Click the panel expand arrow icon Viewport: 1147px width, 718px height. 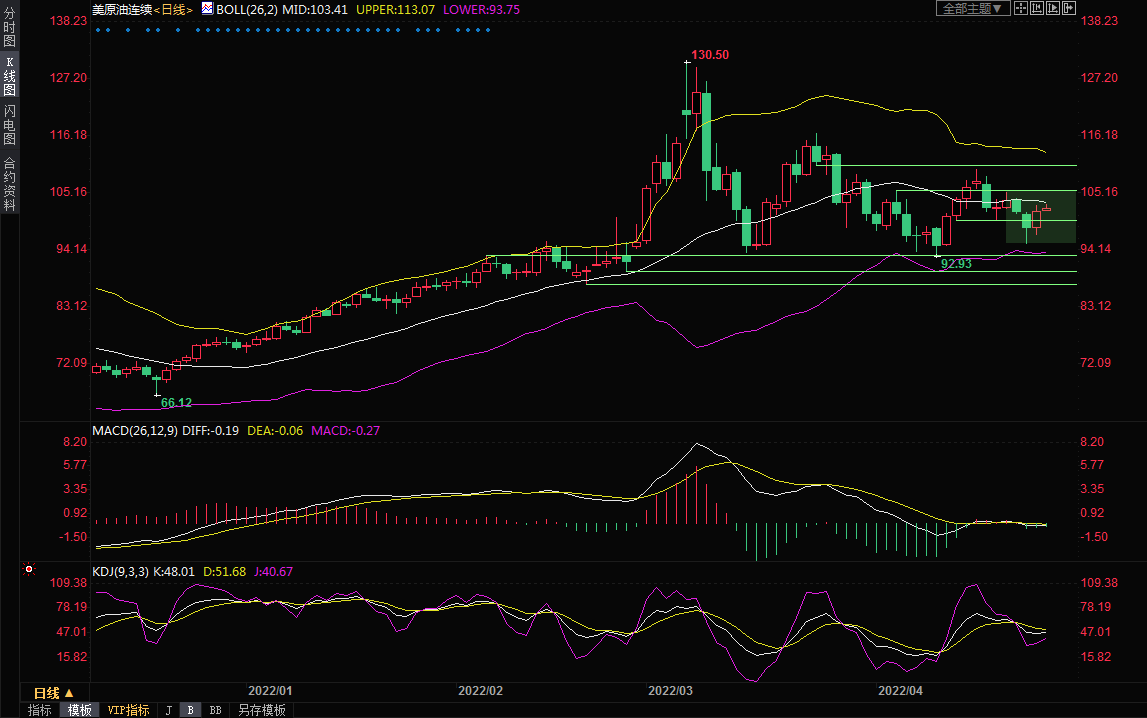1069,8
